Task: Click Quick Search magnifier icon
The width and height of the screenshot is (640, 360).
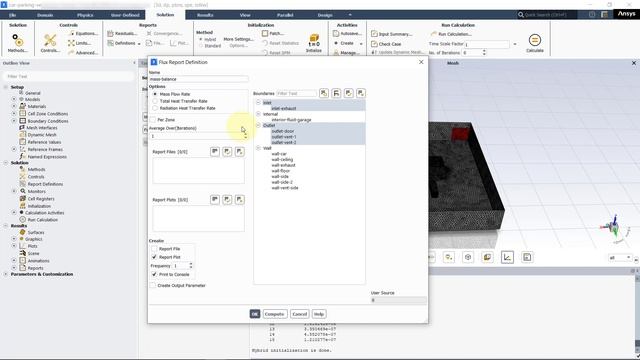Action: point(521,15)
